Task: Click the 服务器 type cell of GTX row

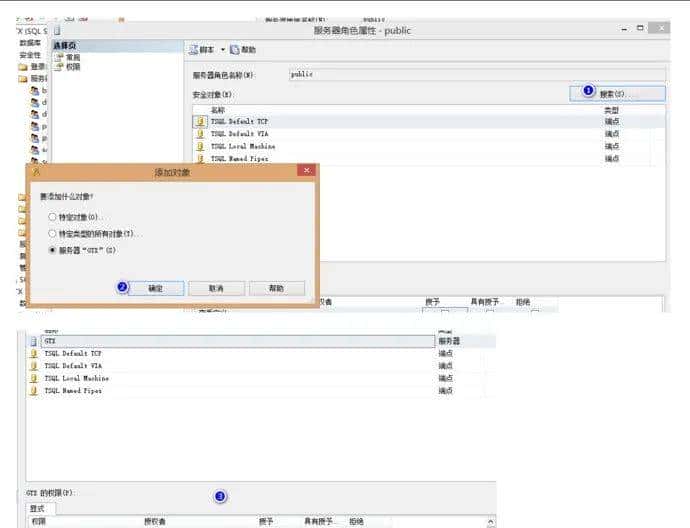Action: (x=449, y=341)
